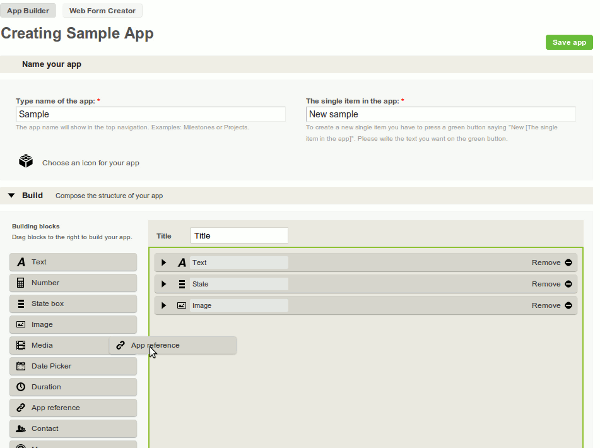Screen dimensions: 600x448
Task: Click the A icon in Text field row
Action: coord(182,263)
